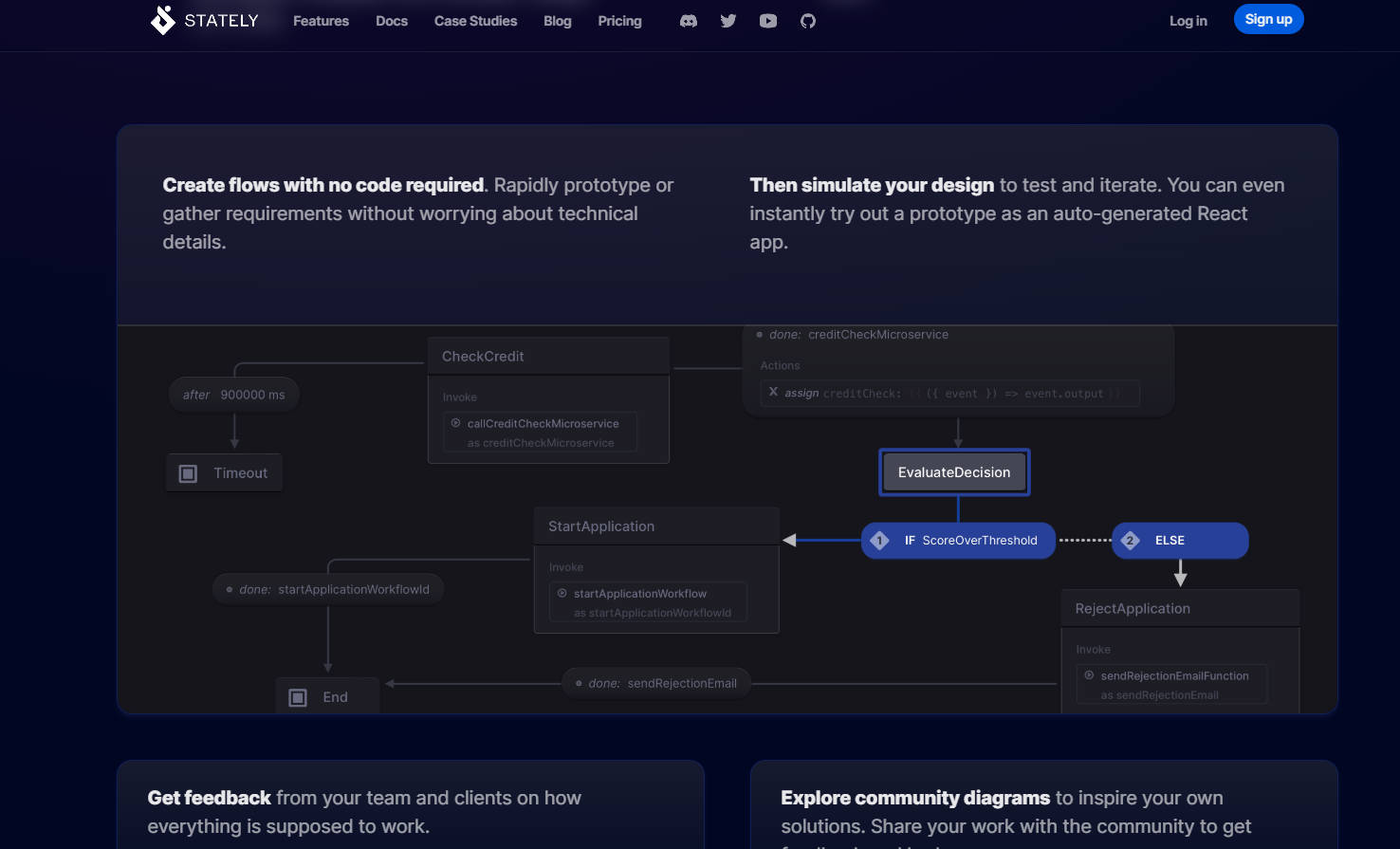The width and height of the screenshot is (1400, 849).
Task: Click the sendRejectionEmailFunction invoke text
Action: (1174, 676)
